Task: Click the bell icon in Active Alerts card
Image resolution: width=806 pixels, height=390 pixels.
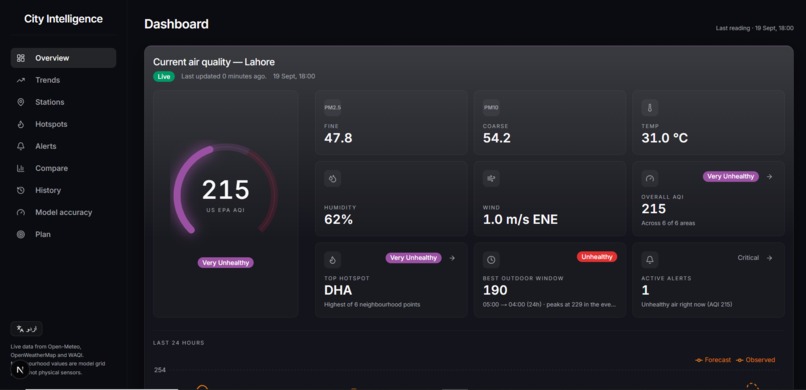Action: click(x=650, y=260)
